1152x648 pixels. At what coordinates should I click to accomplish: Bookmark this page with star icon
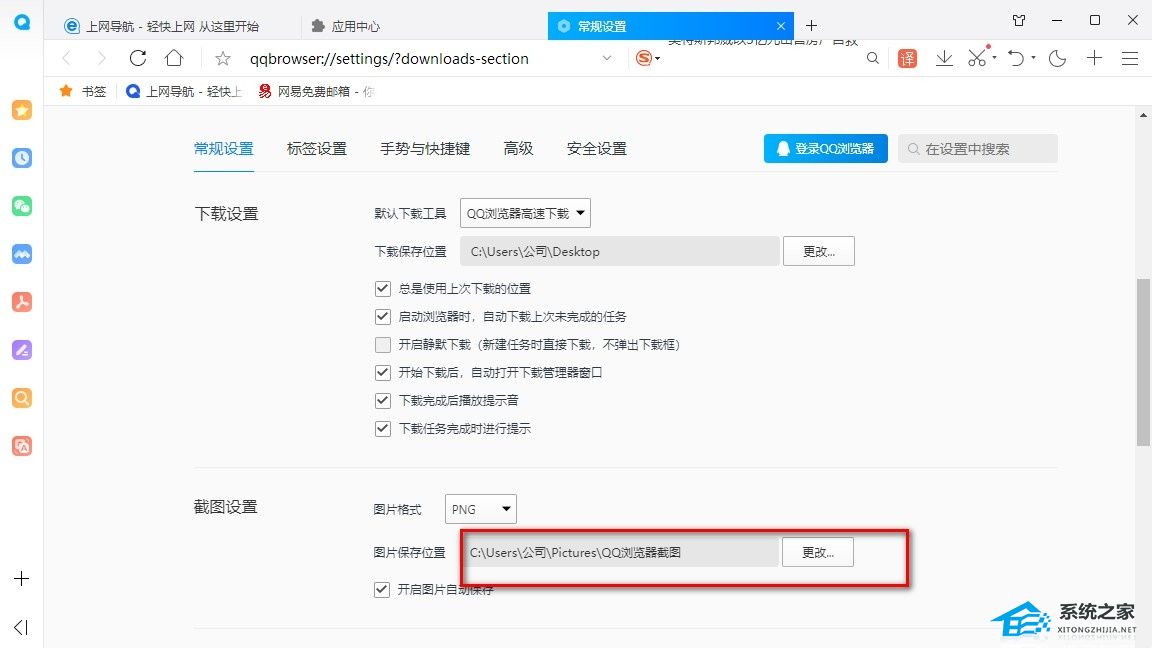pos(223,59)
